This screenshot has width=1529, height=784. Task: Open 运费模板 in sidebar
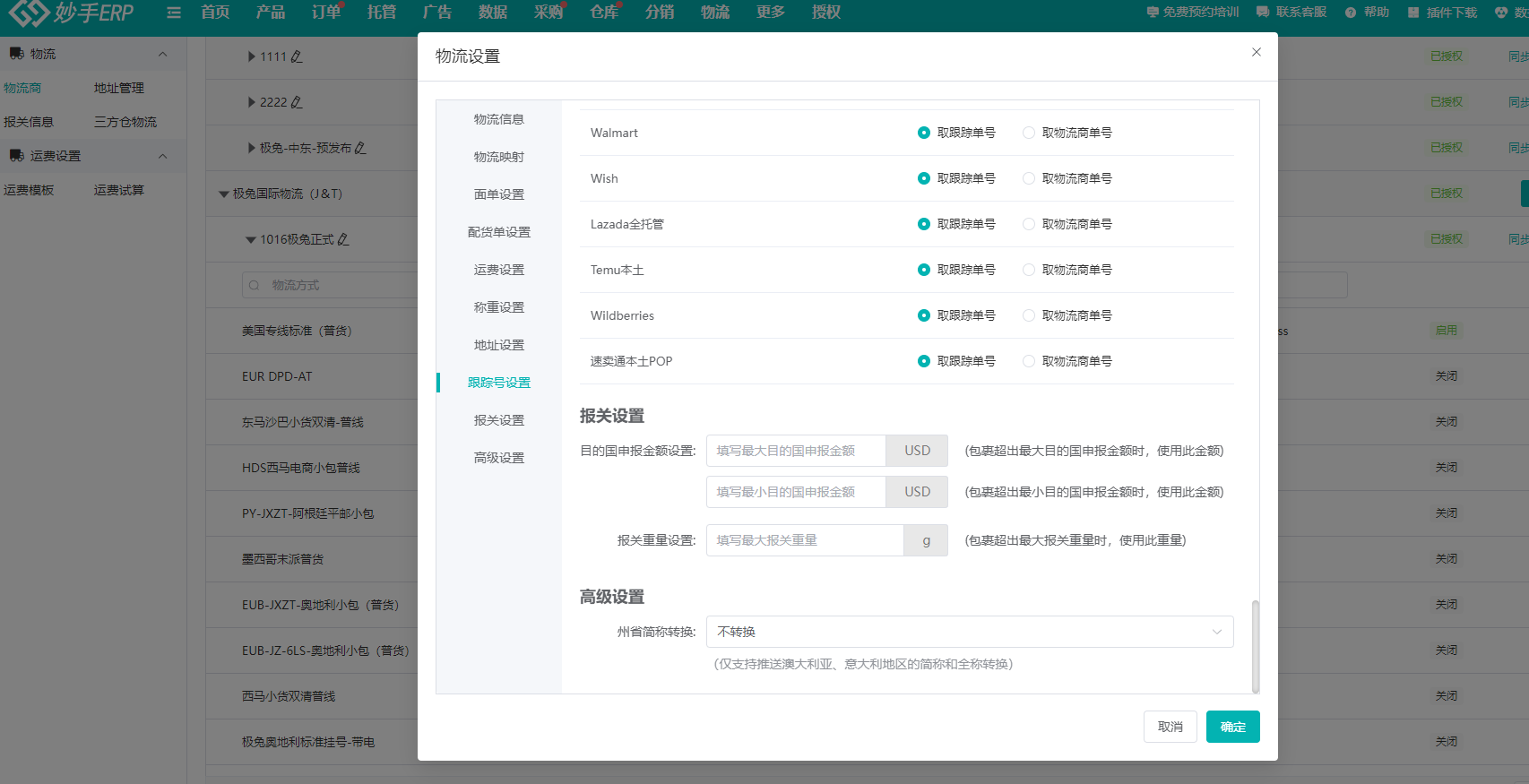tap(29, 190)
